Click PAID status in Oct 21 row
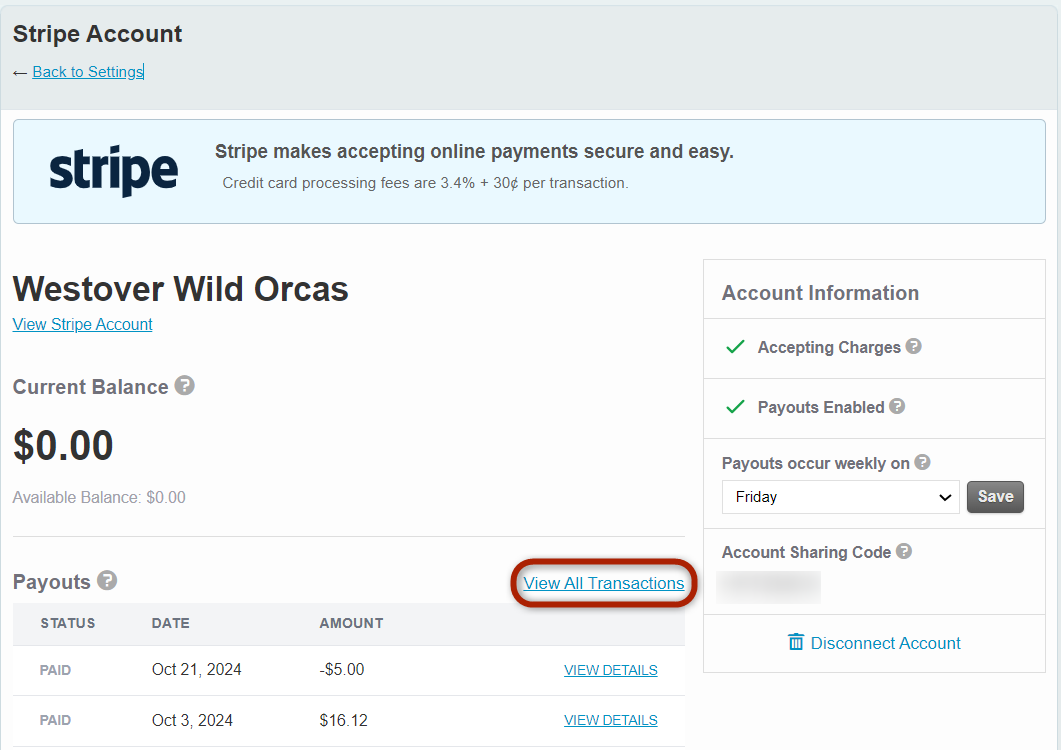Image resolution: width=1061 pixels, height=750 pixels. point(55,670)
